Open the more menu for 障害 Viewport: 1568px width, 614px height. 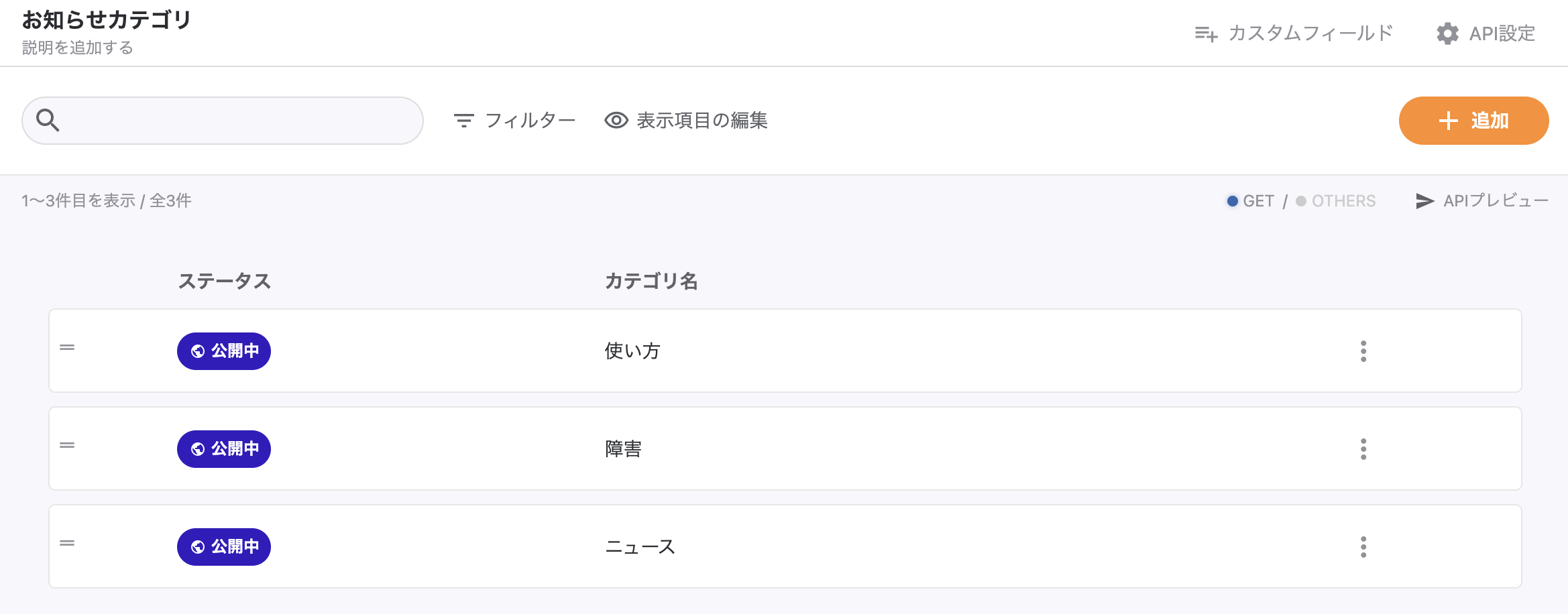click(1363, 449)
